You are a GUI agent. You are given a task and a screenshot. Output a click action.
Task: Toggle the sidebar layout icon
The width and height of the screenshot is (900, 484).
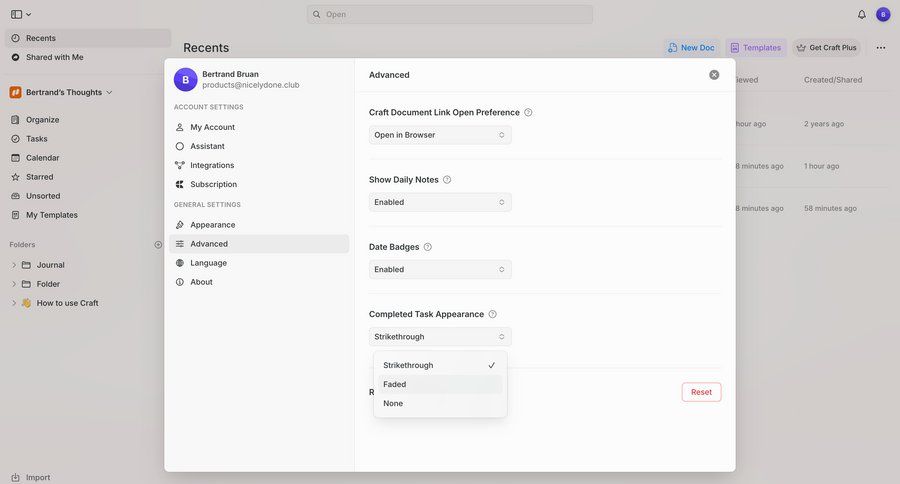[16, 14]
